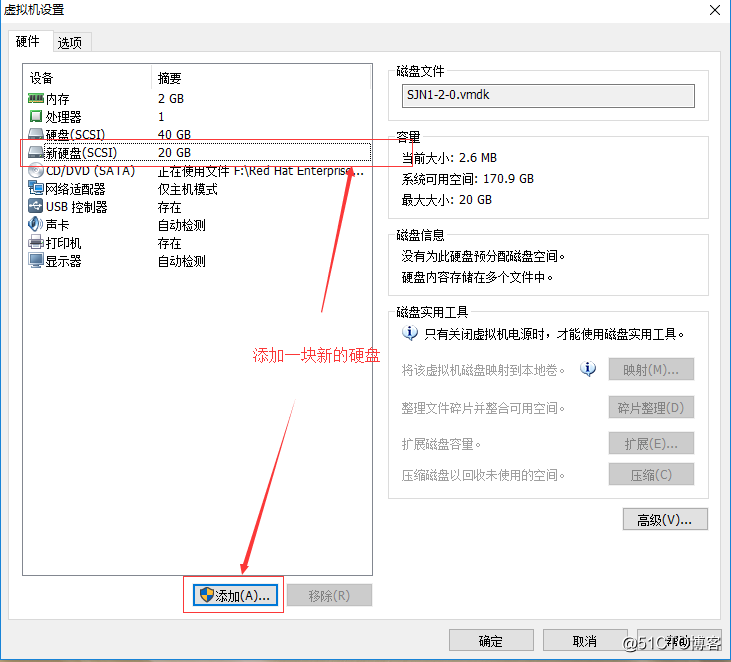Click the USB 控制器 icon
This screenshot has width=731, height=662.
36,206
